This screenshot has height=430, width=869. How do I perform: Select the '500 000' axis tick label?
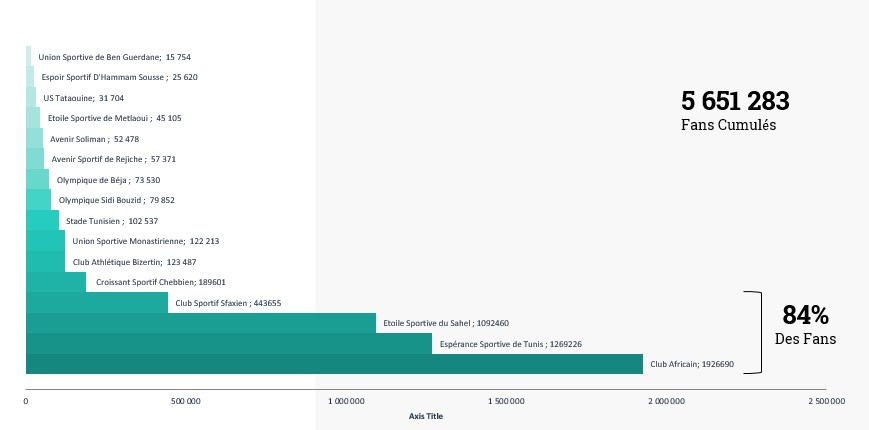click(186, 401)
